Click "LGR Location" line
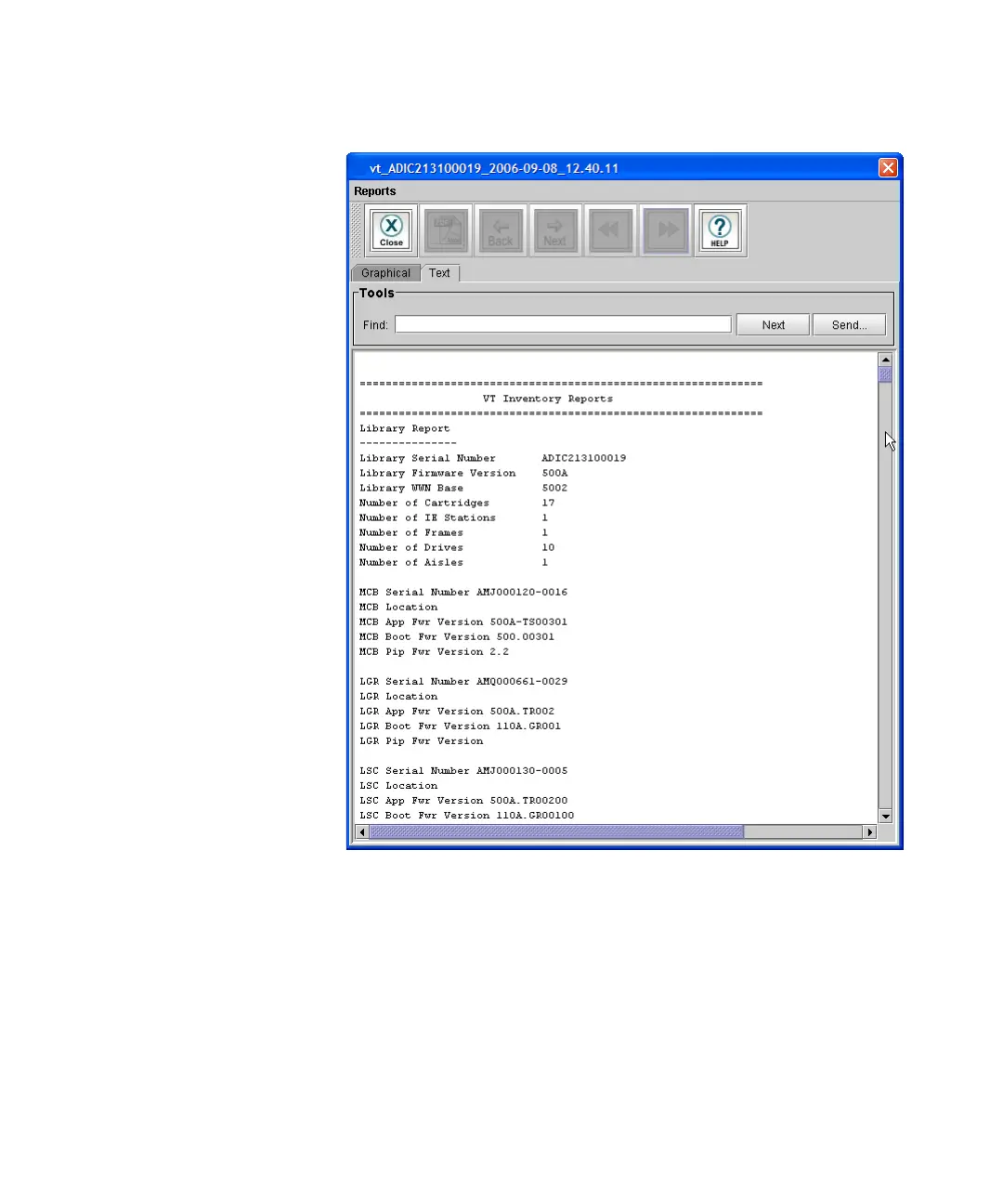Viewport: 1003px width, 1204px height. pos(398,696)
